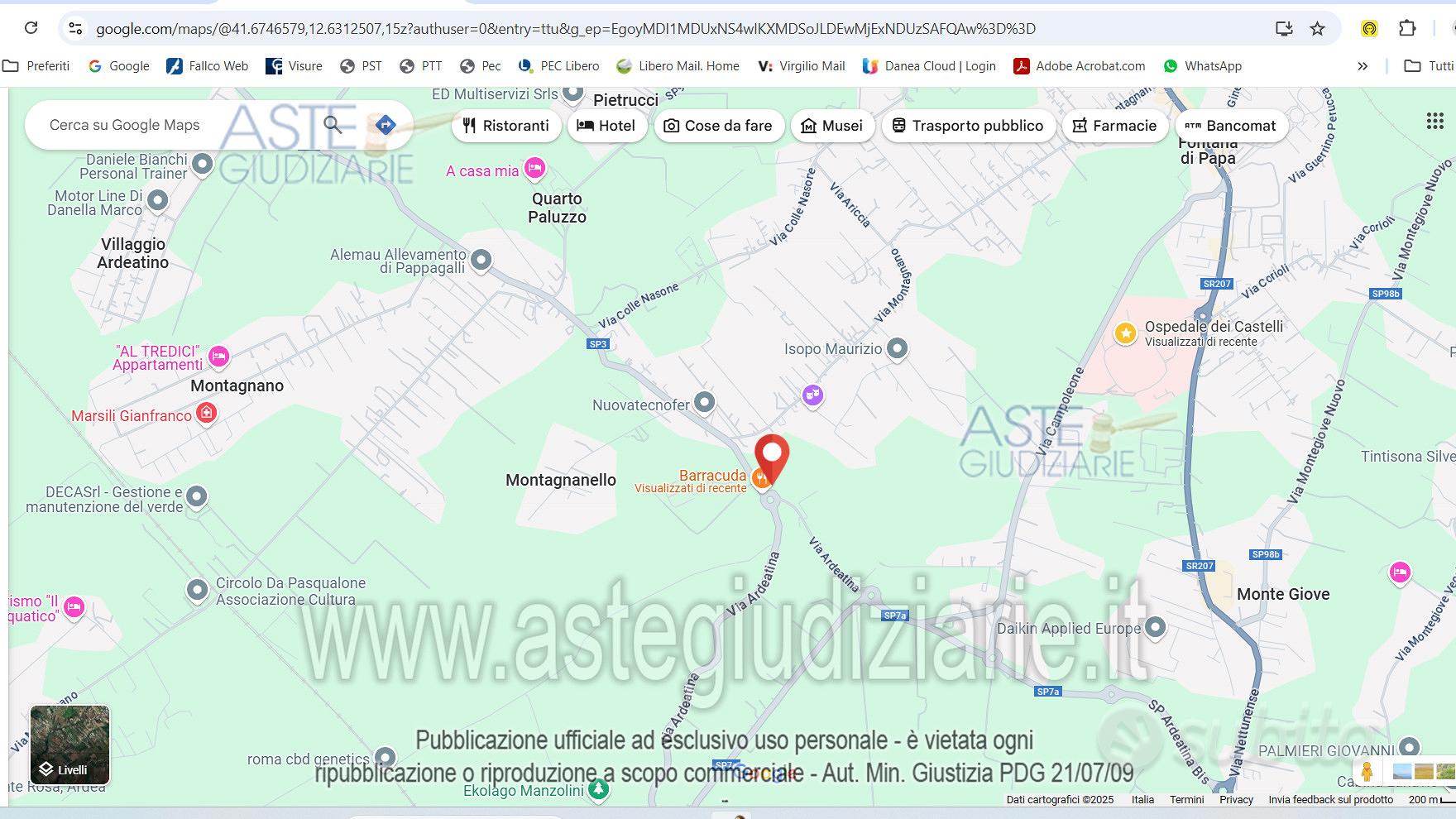Image resolution: width=1456 pixels, height=819 pixels.
Task: Click the Circolo Da Pasqualone marker
Action: coord(197,591)
